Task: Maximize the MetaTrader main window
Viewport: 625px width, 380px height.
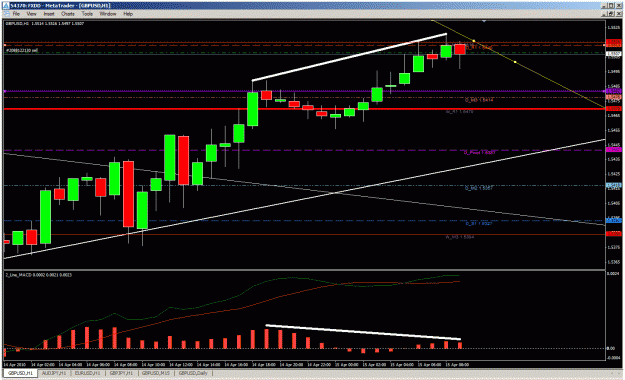Action: coord(611,6)
